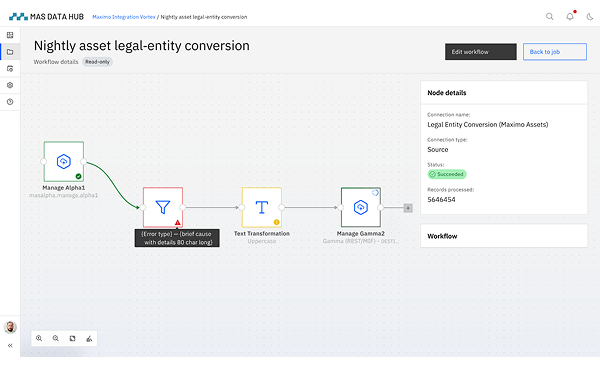The width and height of the screenshot is (600, 365).
Task: Click the Source connection type value
Action: tap(438, 150)
